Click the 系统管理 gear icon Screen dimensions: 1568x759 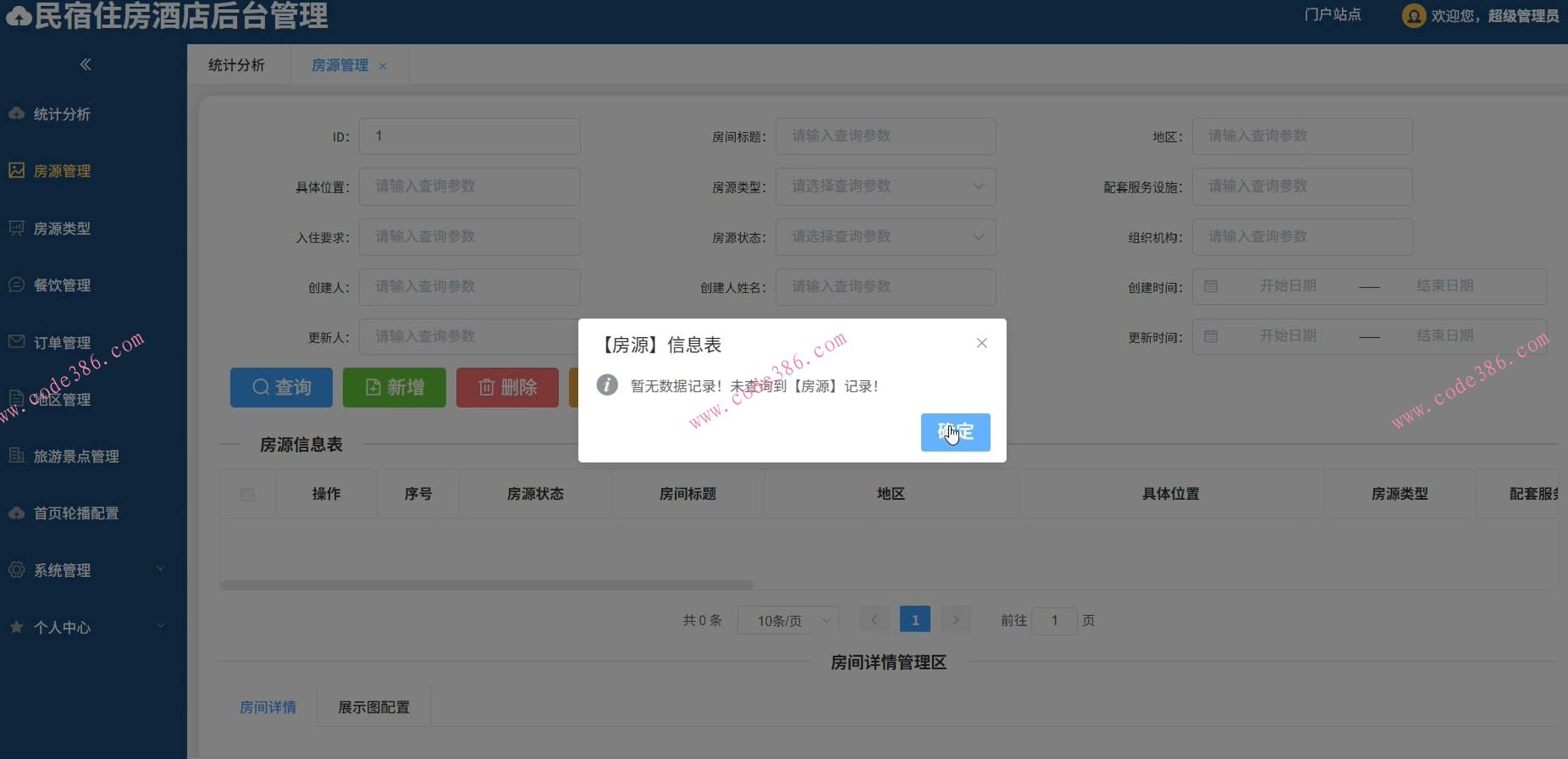click(x=16, y=570)
